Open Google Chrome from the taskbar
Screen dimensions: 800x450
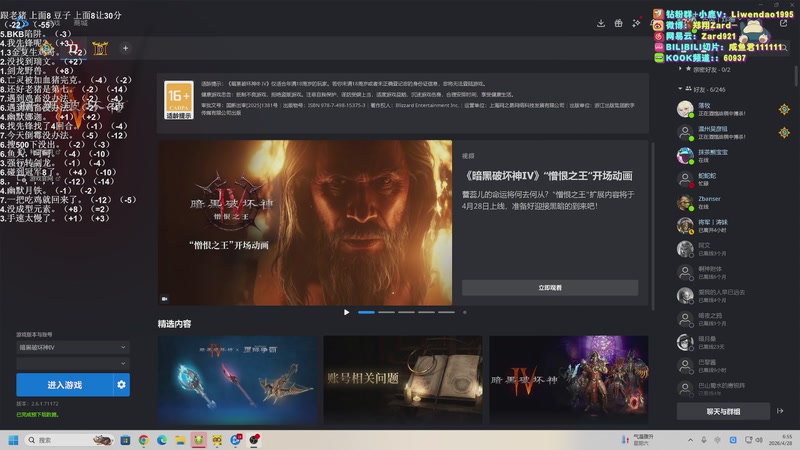(143, 440)
